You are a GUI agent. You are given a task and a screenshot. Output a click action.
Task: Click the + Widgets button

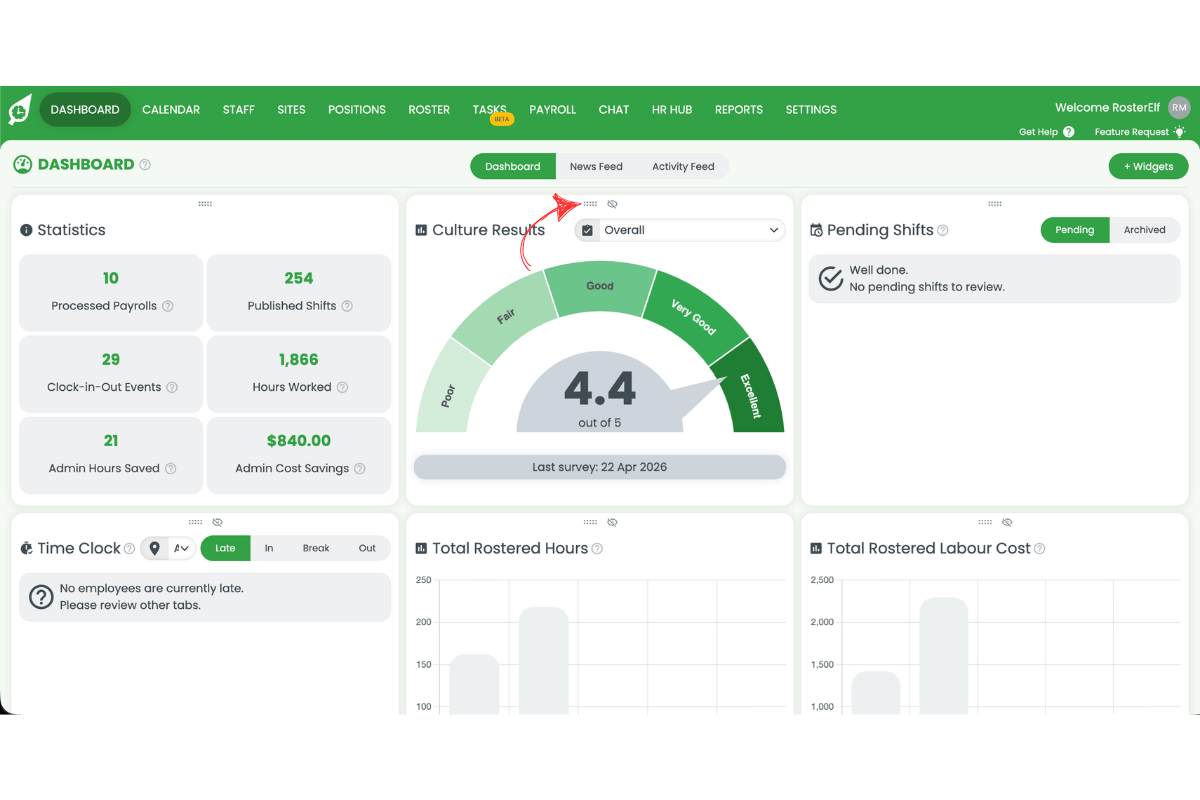coord(1148,166)
